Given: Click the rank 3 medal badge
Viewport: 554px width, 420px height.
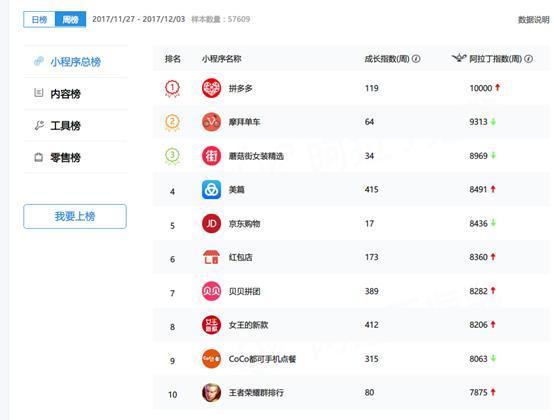Looking at the screenshot, I should tap(172, 156).
